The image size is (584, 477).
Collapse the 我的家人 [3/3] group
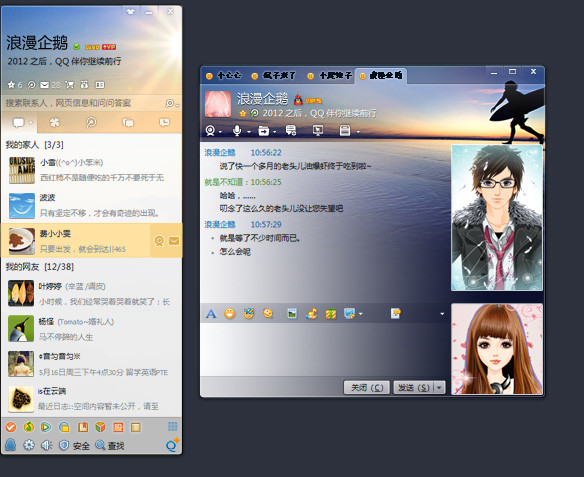click(x=35, y=144)
